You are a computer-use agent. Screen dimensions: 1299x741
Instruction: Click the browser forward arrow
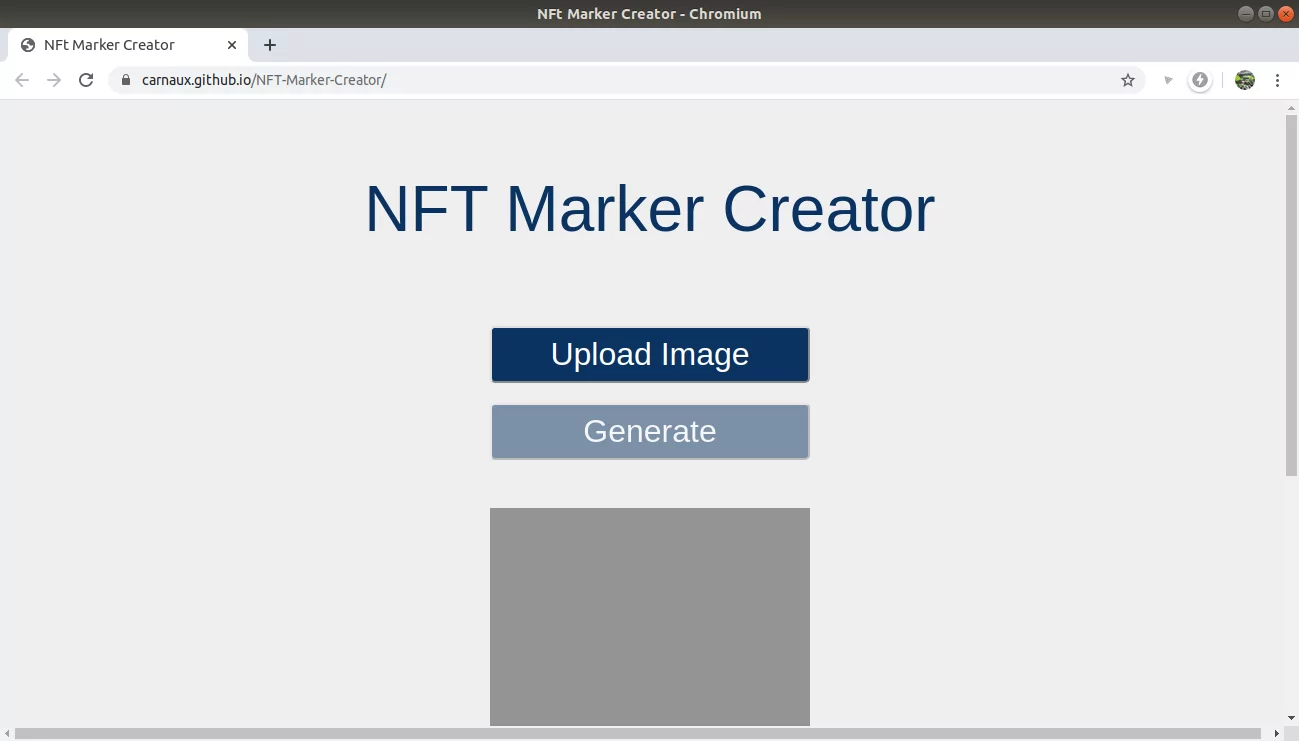pos(54,80)
